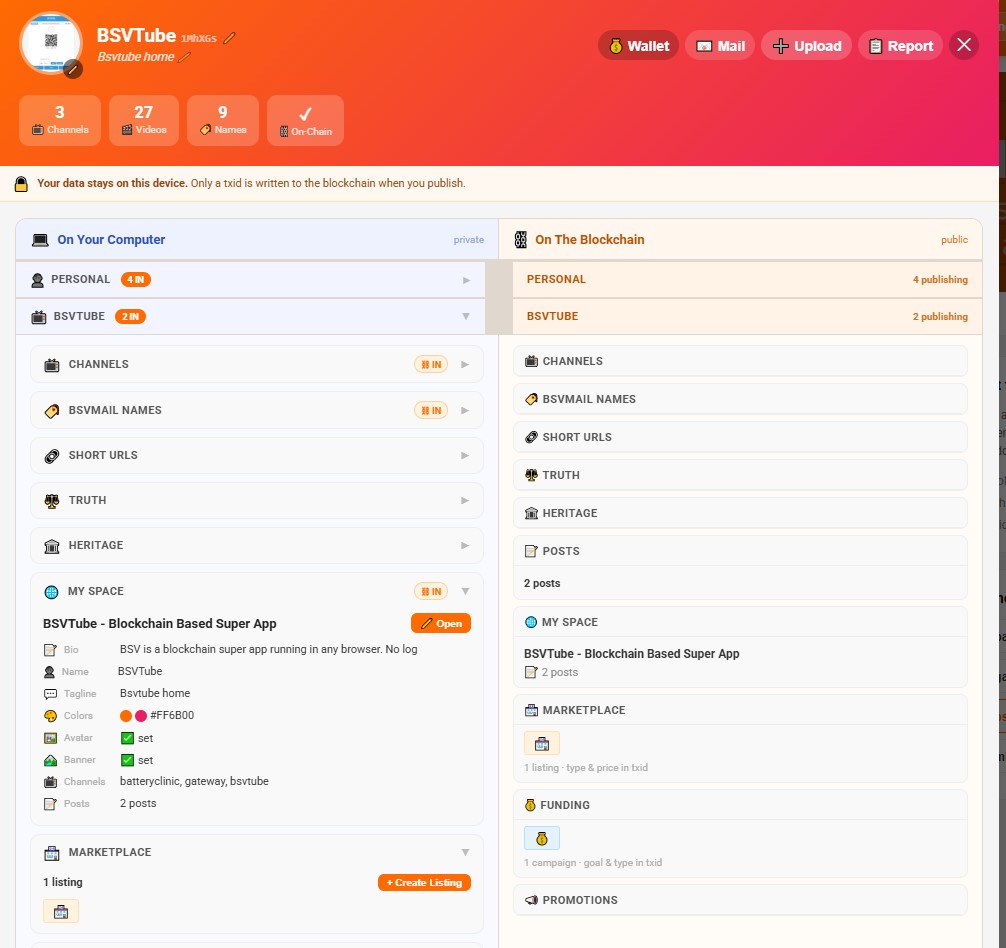This screenshot has width=1006, height=948.
Task: Click the scales icon on blockchain TRUTH row
Action: click(x=531, y=475)
